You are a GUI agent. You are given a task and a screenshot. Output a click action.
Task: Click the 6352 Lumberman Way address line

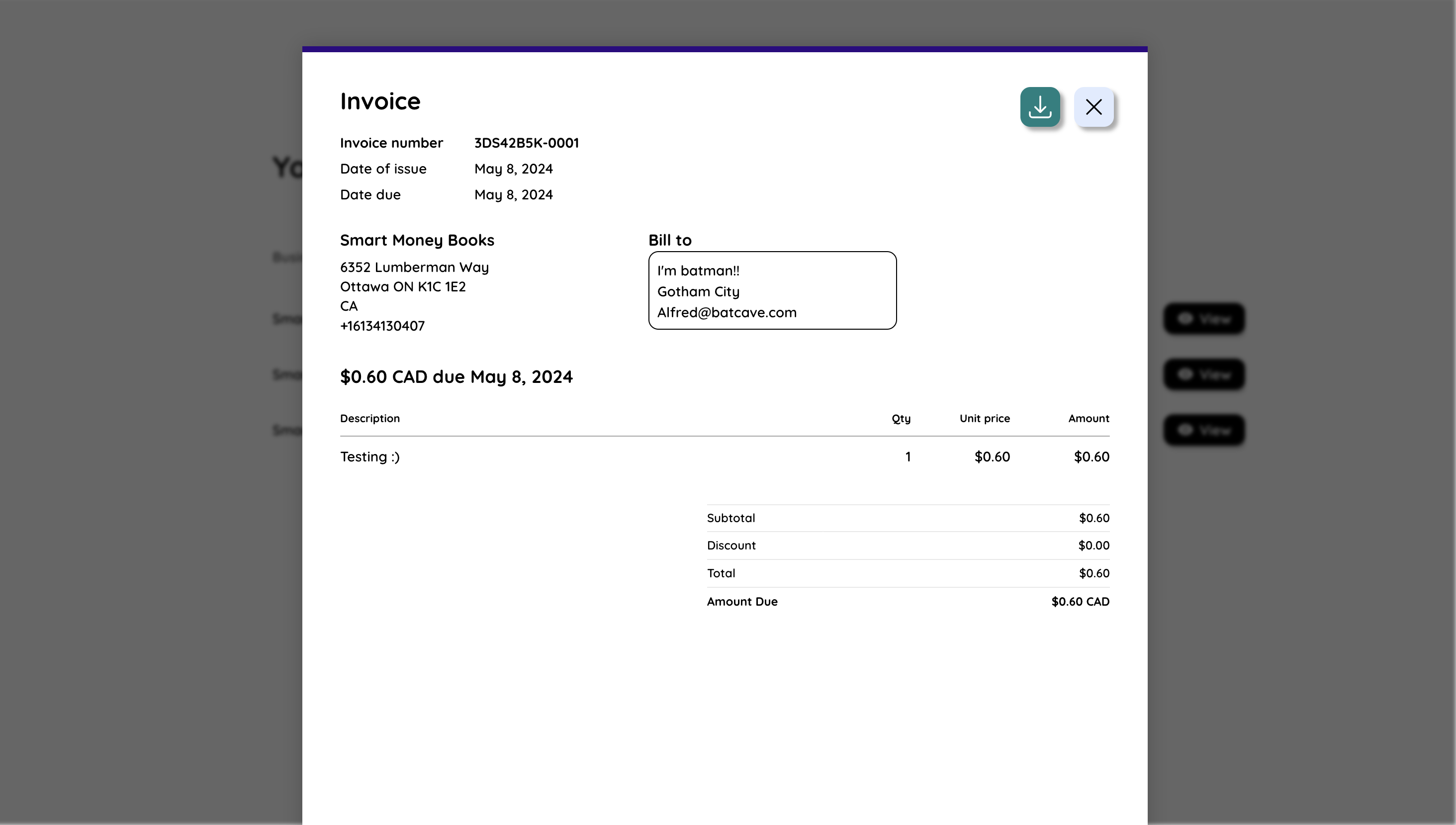click(414, 268)
